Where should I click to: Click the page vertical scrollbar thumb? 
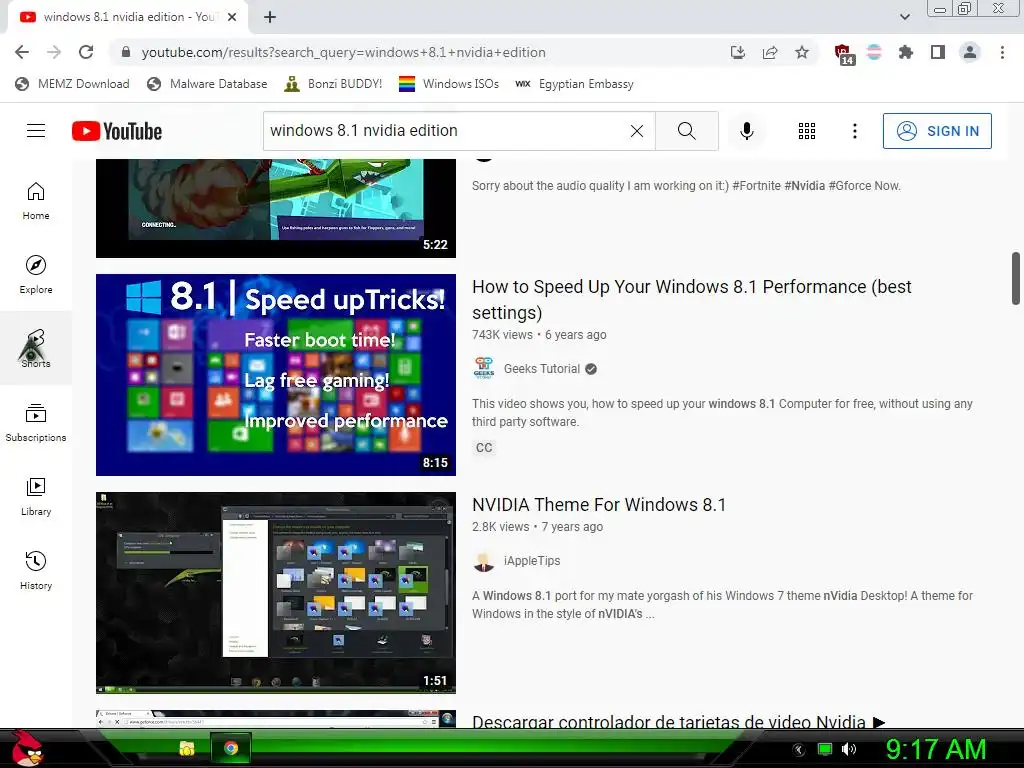[x=1016, y=278]
